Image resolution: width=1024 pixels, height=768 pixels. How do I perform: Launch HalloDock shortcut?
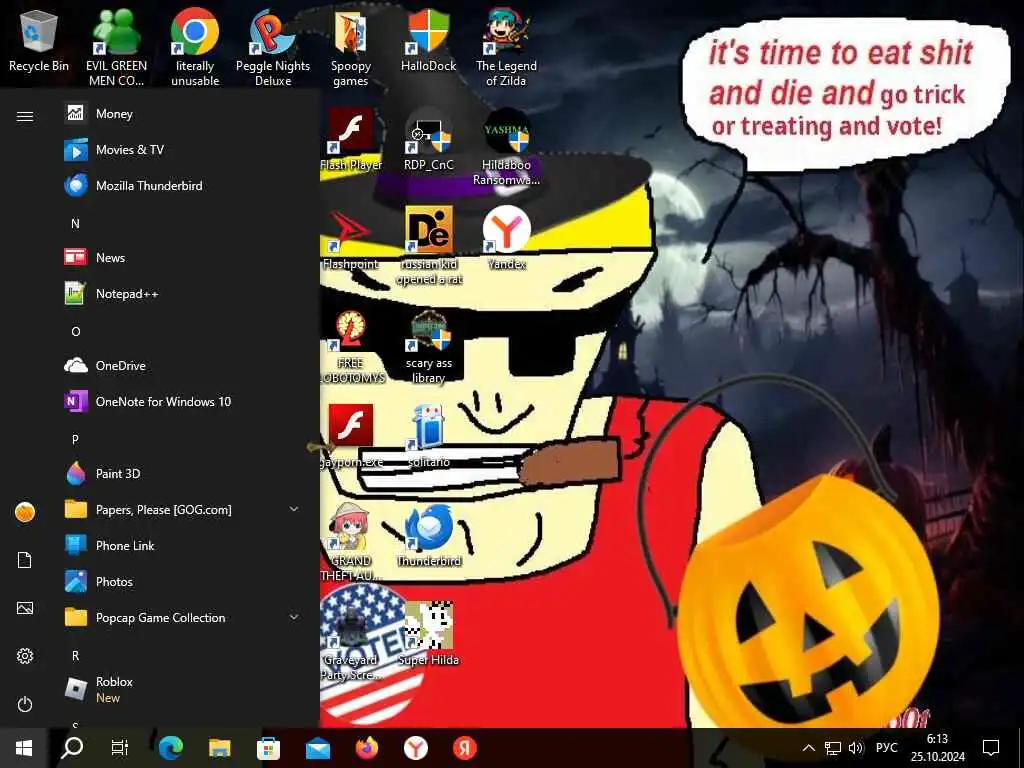click(x=428, y=40)
